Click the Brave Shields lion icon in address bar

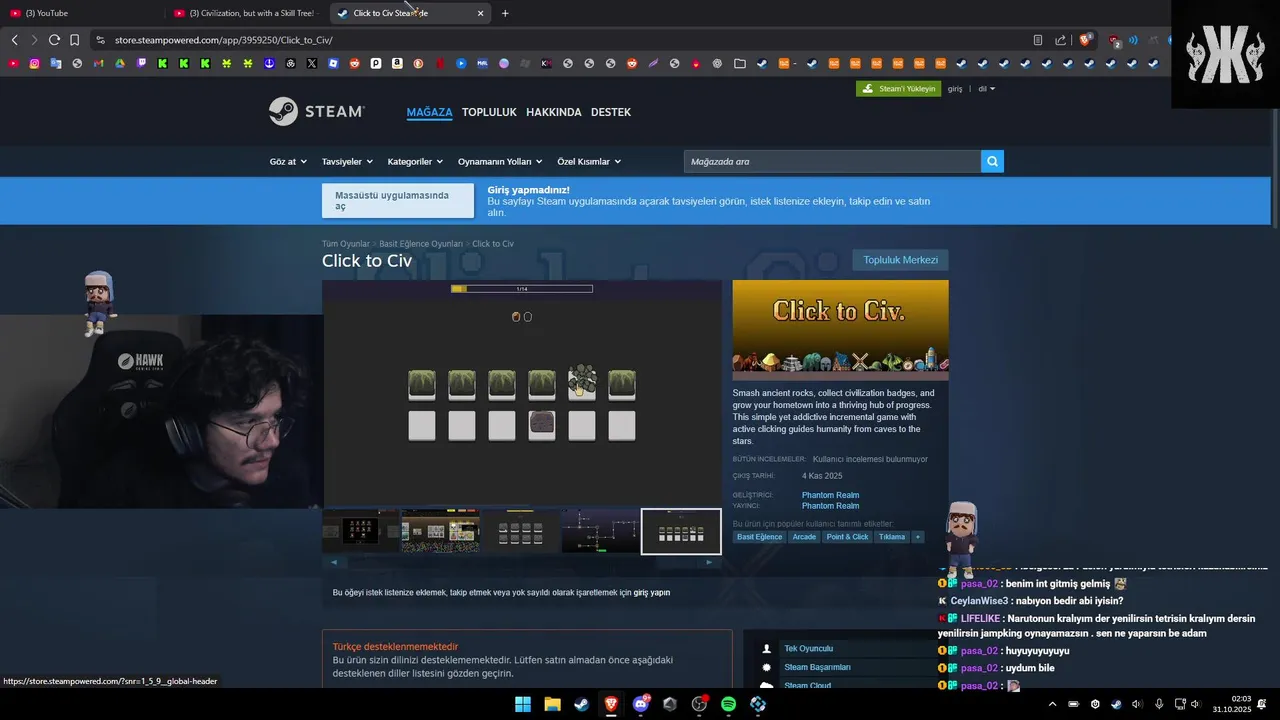point(1085,40)
